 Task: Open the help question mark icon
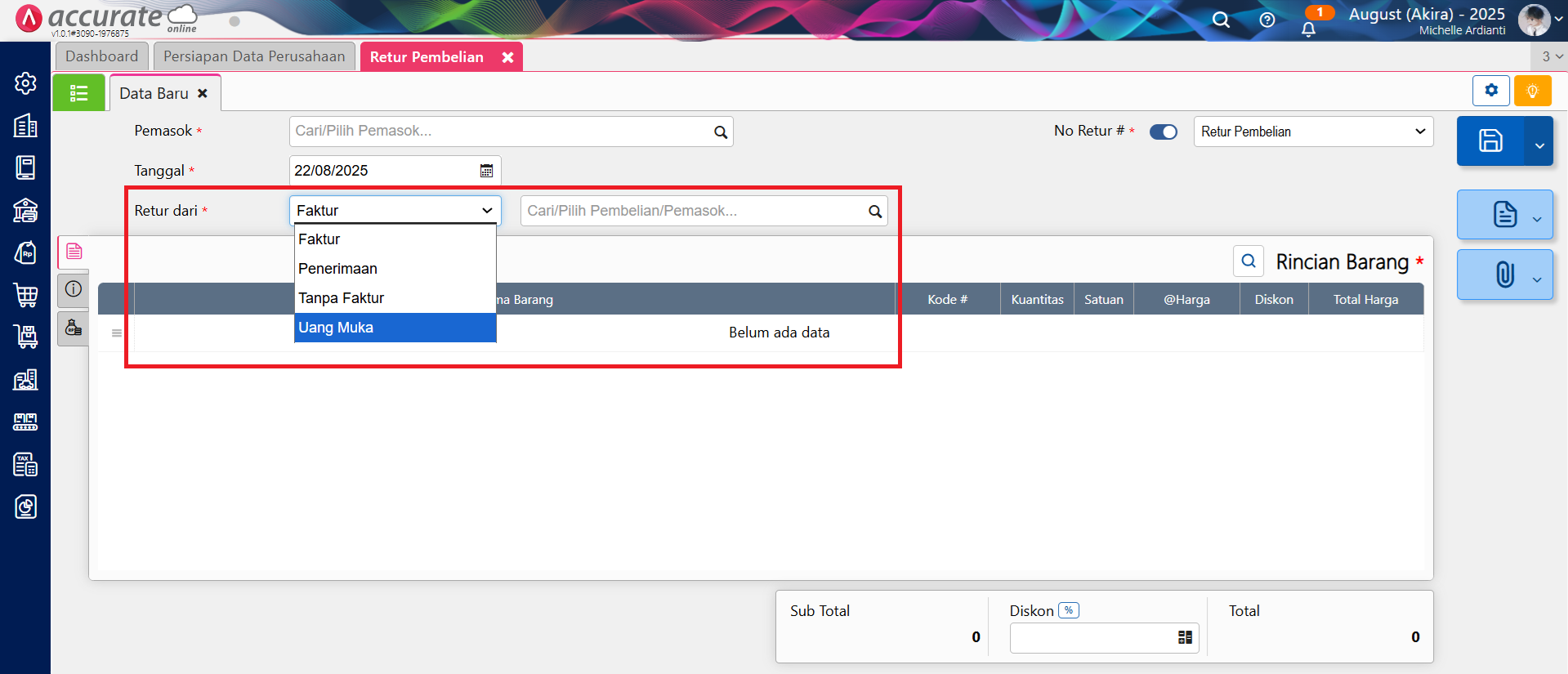tap(1267, 20)
